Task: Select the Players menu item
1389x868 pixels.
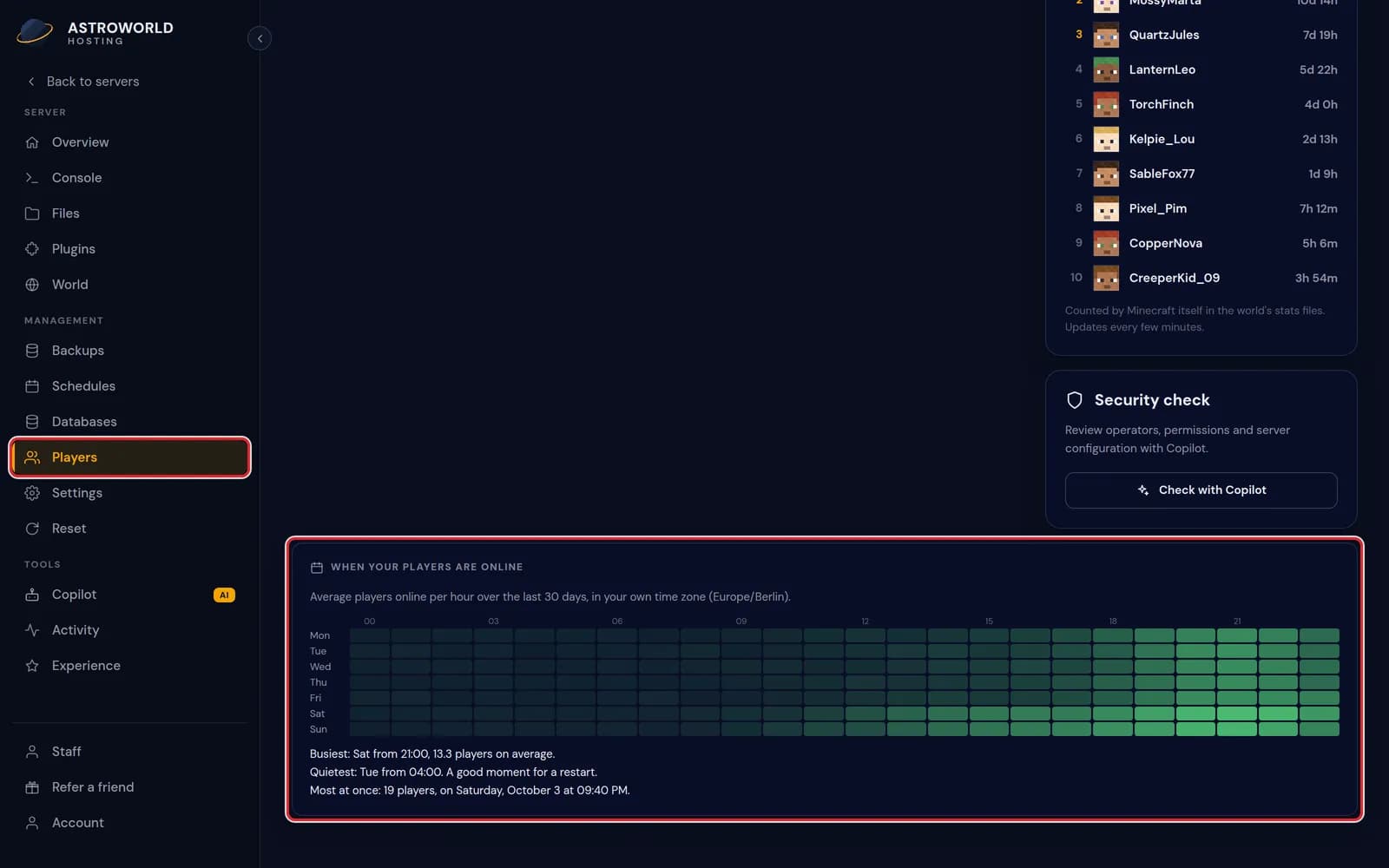Action: pyautogui.click(x=130, y=457)
